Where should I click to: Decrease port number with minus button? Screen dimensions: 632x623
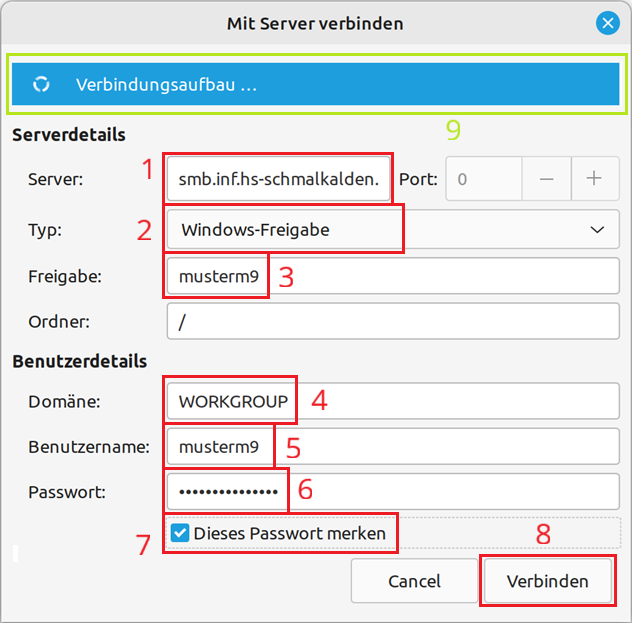(x=546, y=179)
